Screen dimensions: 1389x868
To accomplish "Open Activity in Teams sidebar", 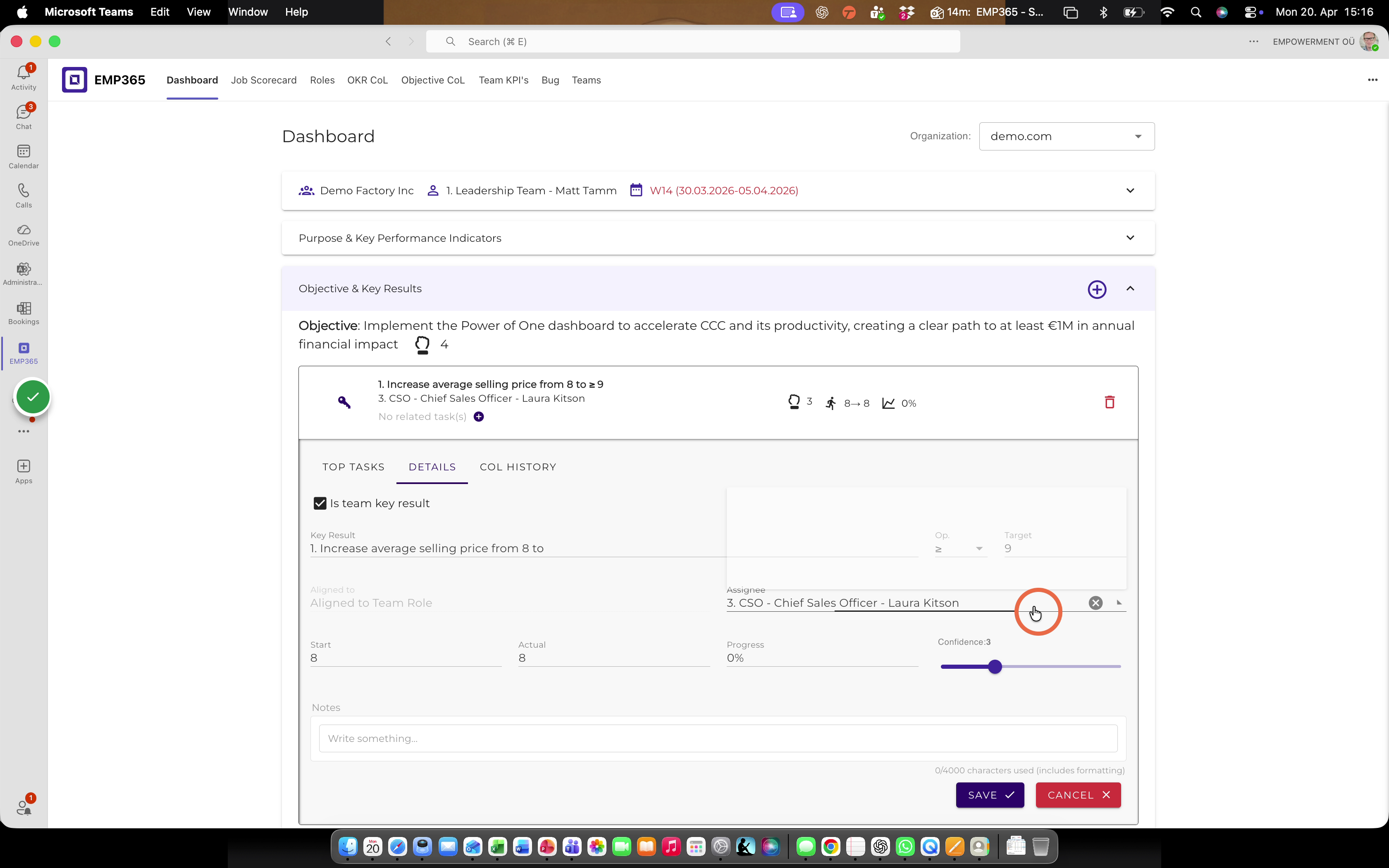I will click(24, 77).
